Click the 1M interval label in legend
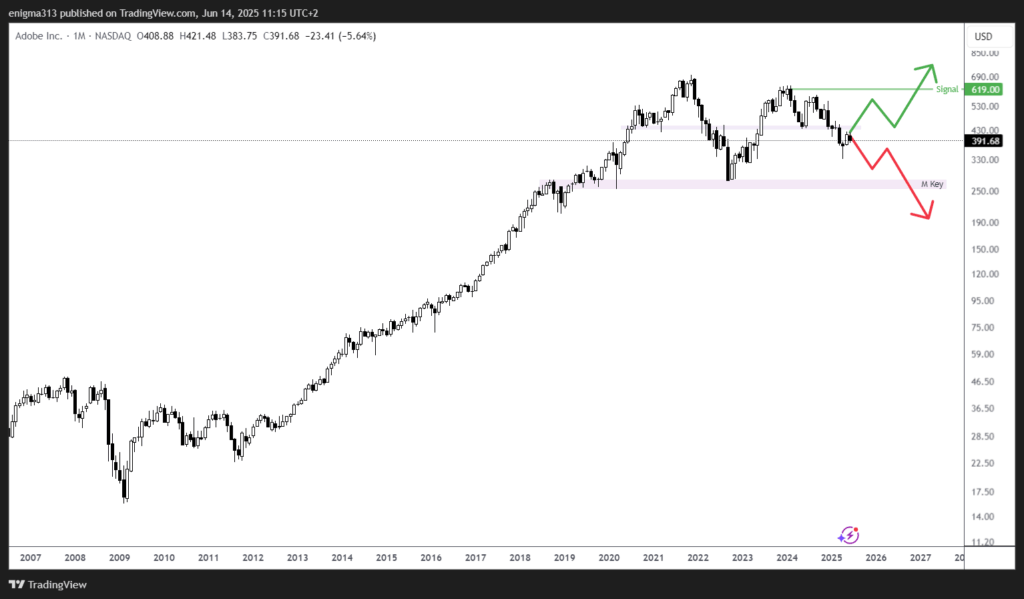The height and width of the screenshot is (599, 1024). pyautogui.click(x=80, y=36)
